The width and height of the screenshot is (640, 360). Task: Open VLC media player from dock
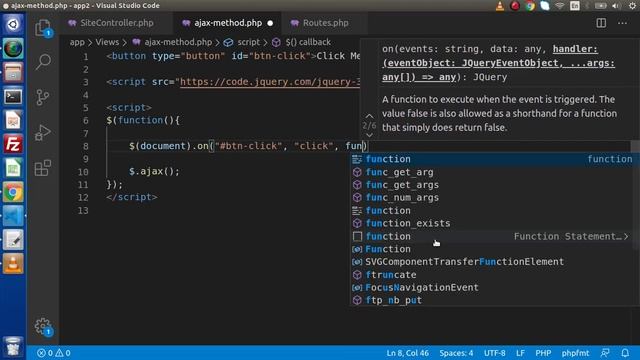pos(13,263)
